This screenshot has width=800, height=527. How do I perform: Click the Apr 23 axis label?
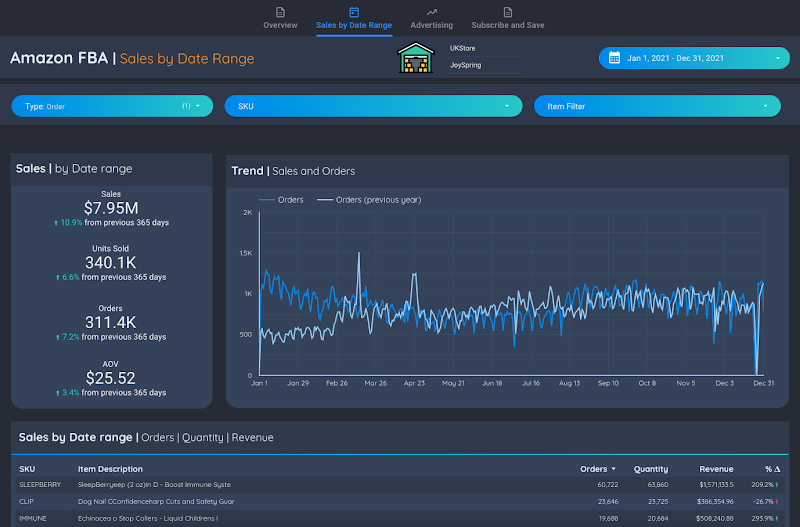click(414, 383)
